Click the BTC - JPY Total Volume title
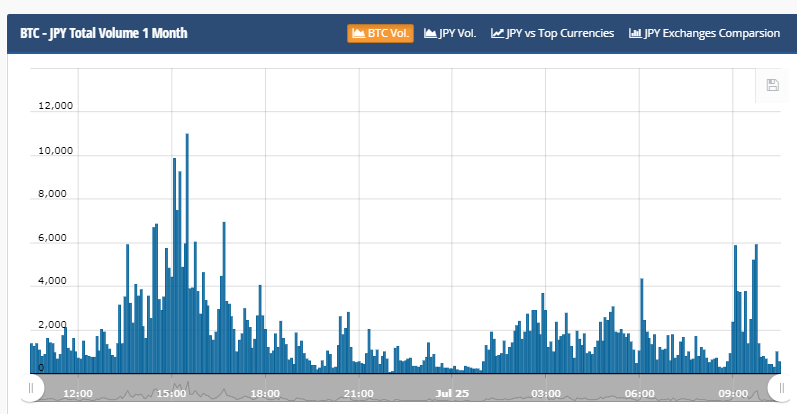The width and height of the screenshot is (797, 414). tap(104, 33)
